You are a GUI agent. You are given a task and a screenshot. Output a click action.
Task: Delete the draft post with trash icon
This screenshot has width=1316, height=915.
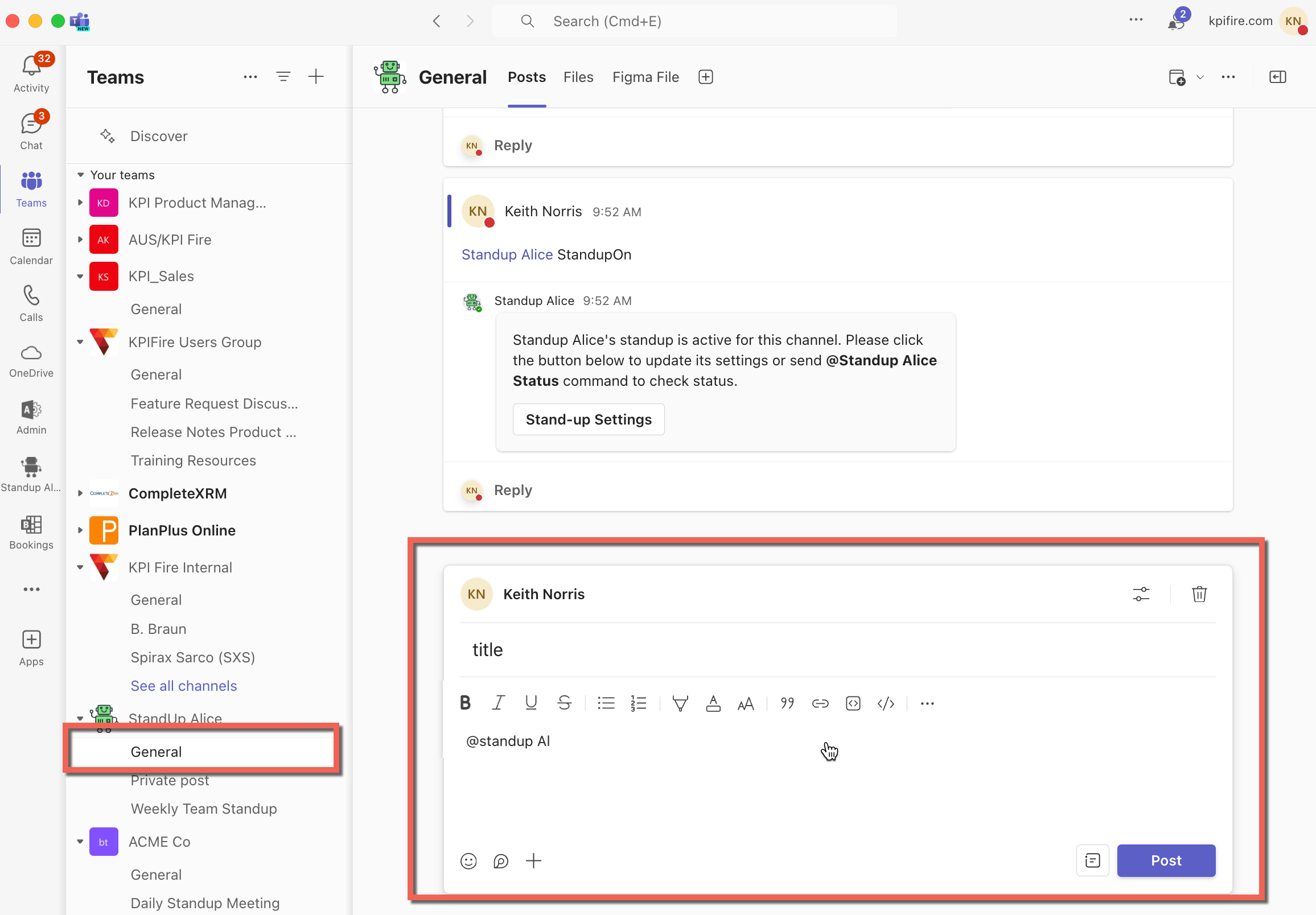[x=1199, y=594]
